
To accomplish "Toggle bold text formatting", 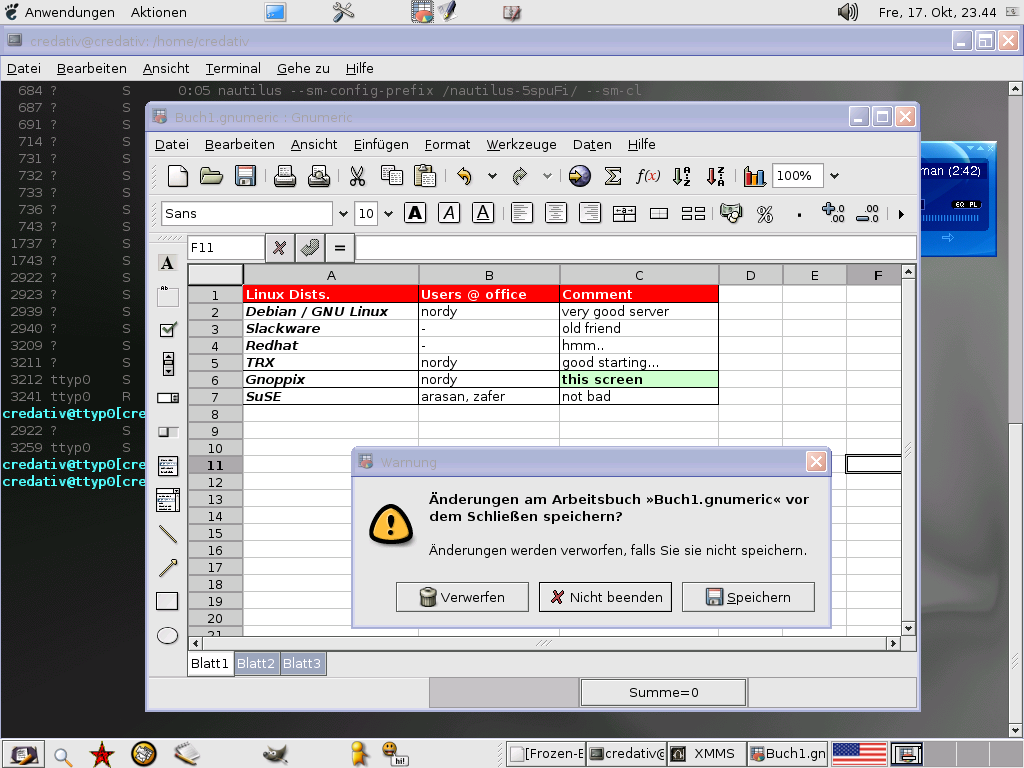I will coord(415,213).
